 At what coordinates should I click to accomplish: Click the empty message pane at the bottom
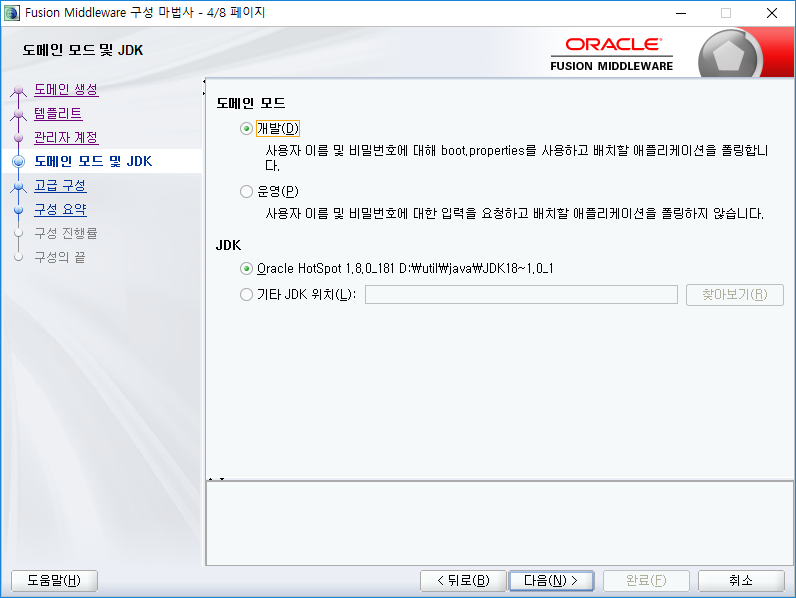click(500, 523)
